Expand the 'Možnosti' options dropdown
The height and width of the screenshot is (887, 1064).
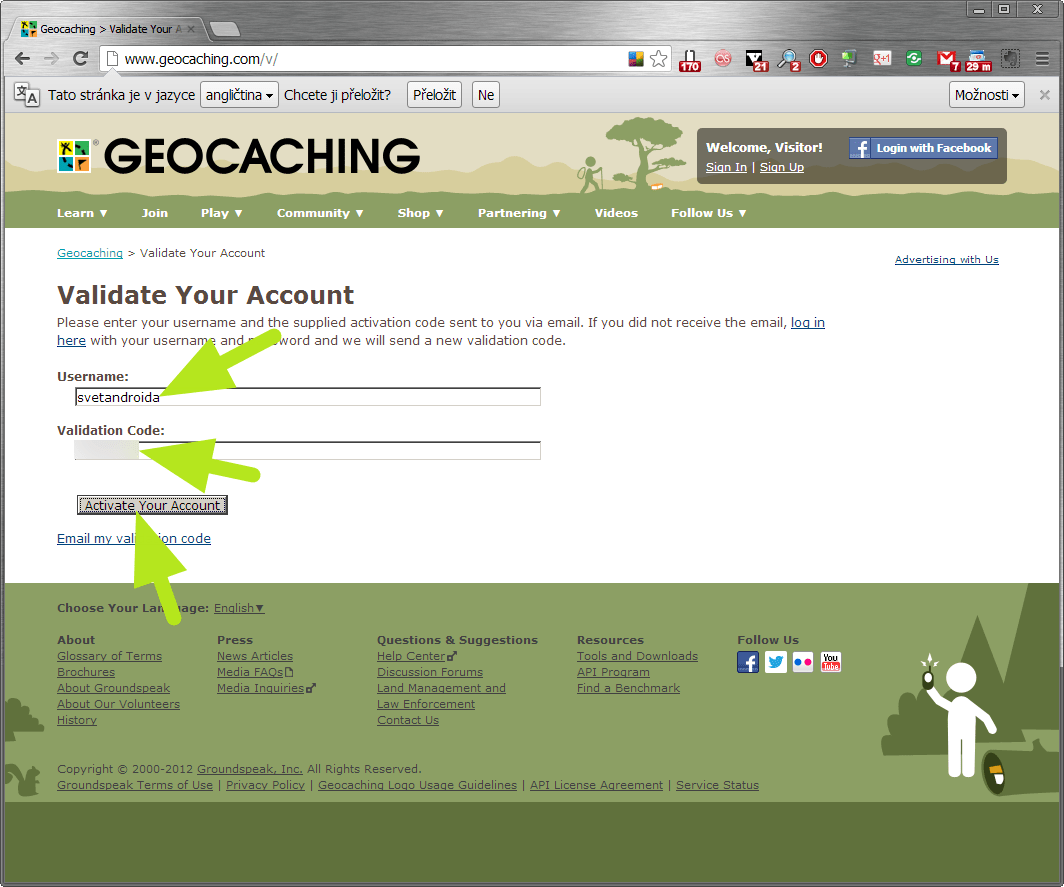click(x=987, y=95)
